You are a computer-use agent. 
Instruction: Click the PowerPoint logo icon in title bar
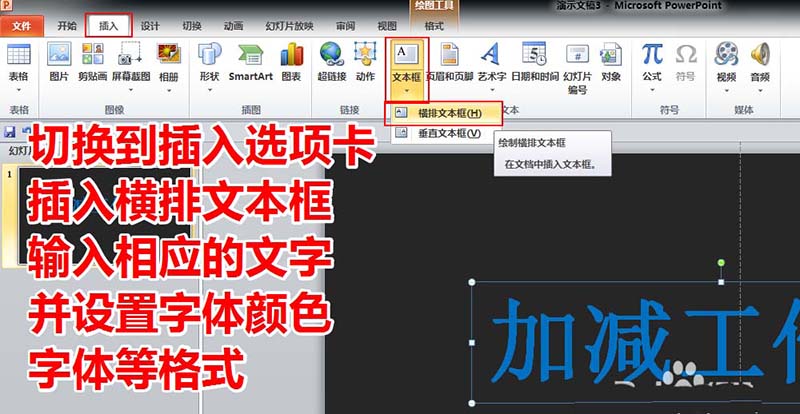[7, 6]
